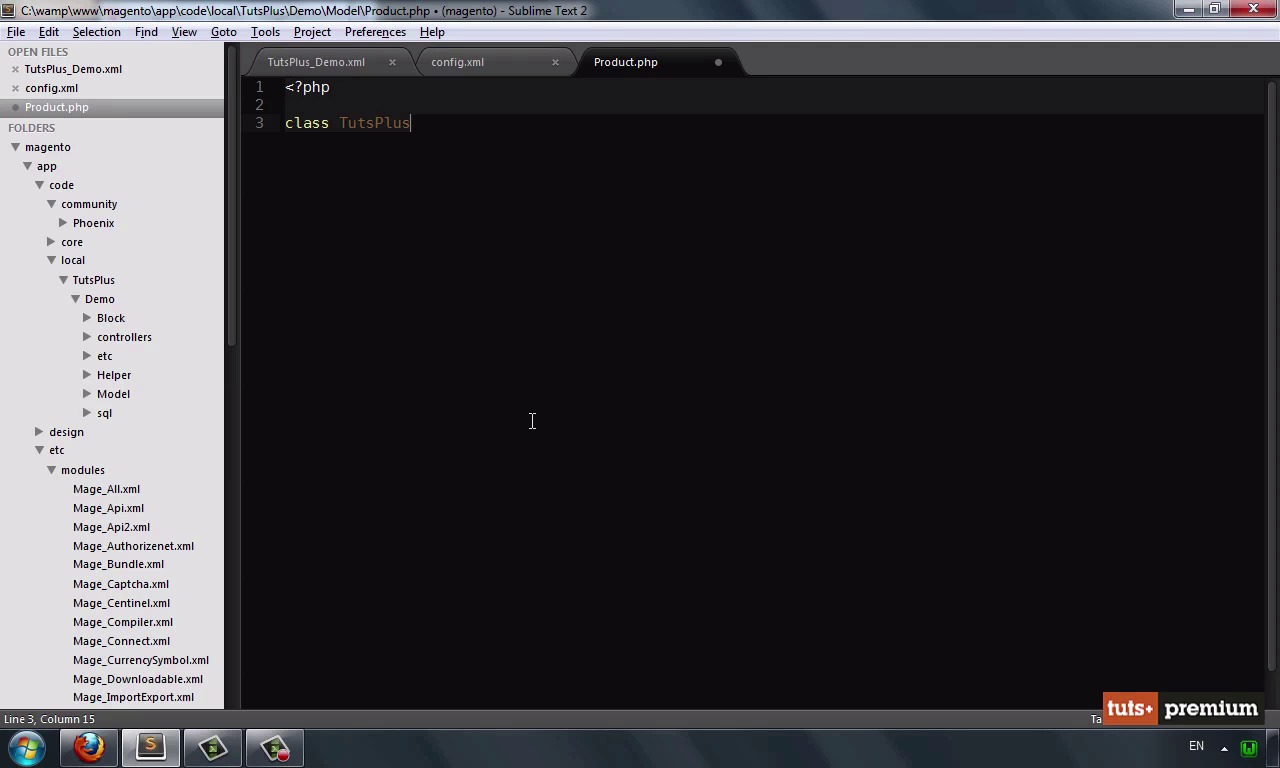Open Mage_Api.xml in sidebar
Screen dimensions: 1280x768
click(x=108, y=508)
